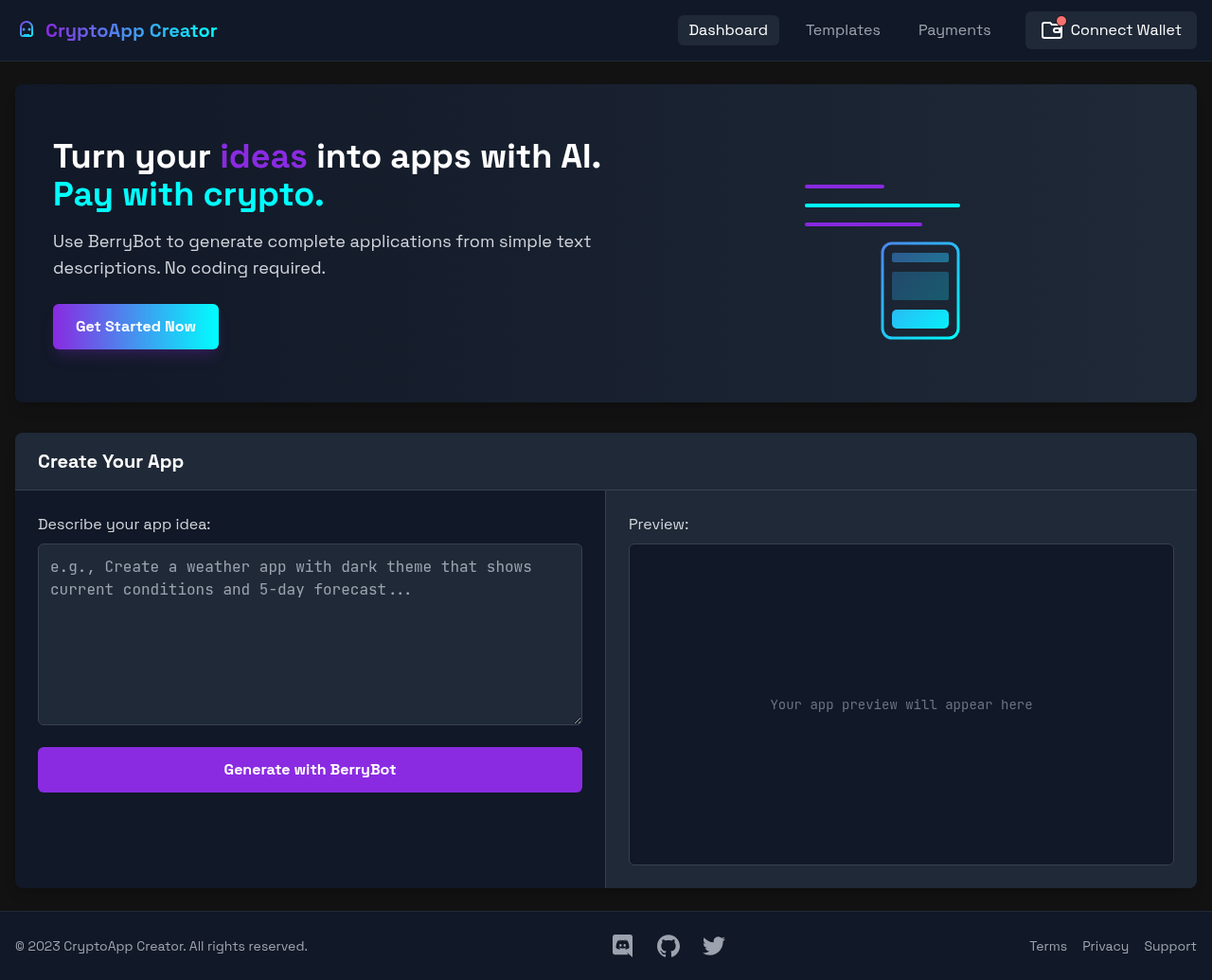Click the textarea resize grip
1212x980 pixels.
pyautogui.click(x=578, y=719)
